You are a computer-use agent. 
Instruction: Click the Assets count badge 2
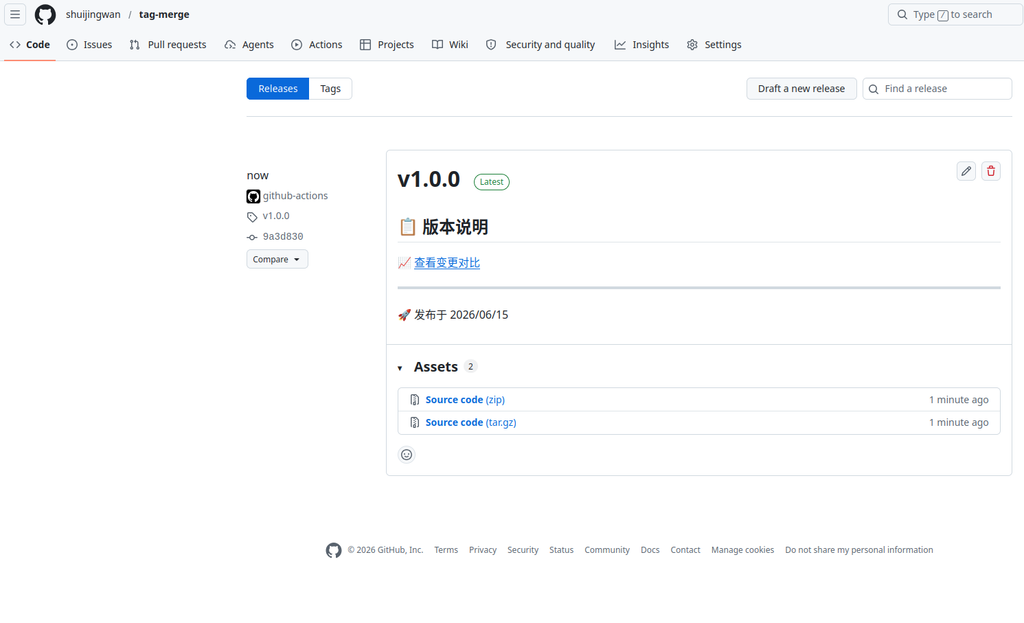point(470,366)
